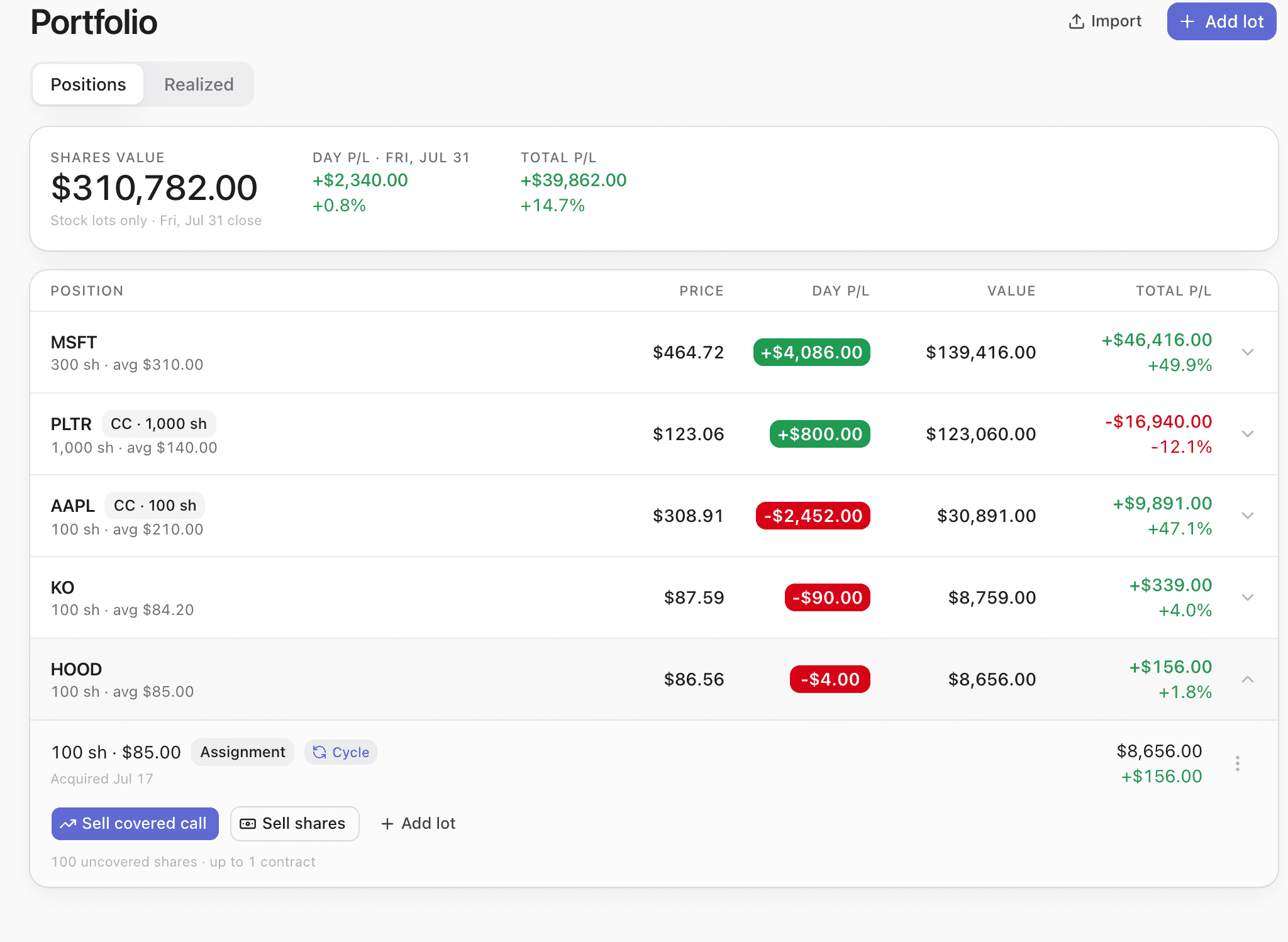Click the 100 sh · $85.00 lot text
The image size is (1288, 942).
[116, 752]
